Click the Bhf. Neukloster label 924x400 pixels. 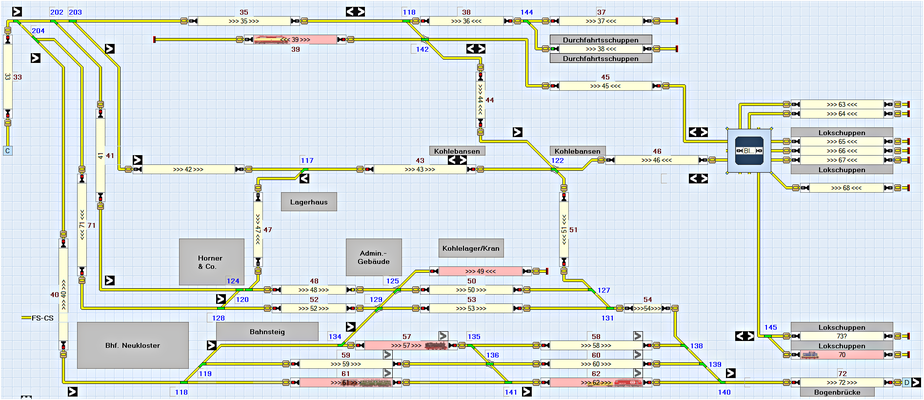pyautogui.click(x=133, y=345)
